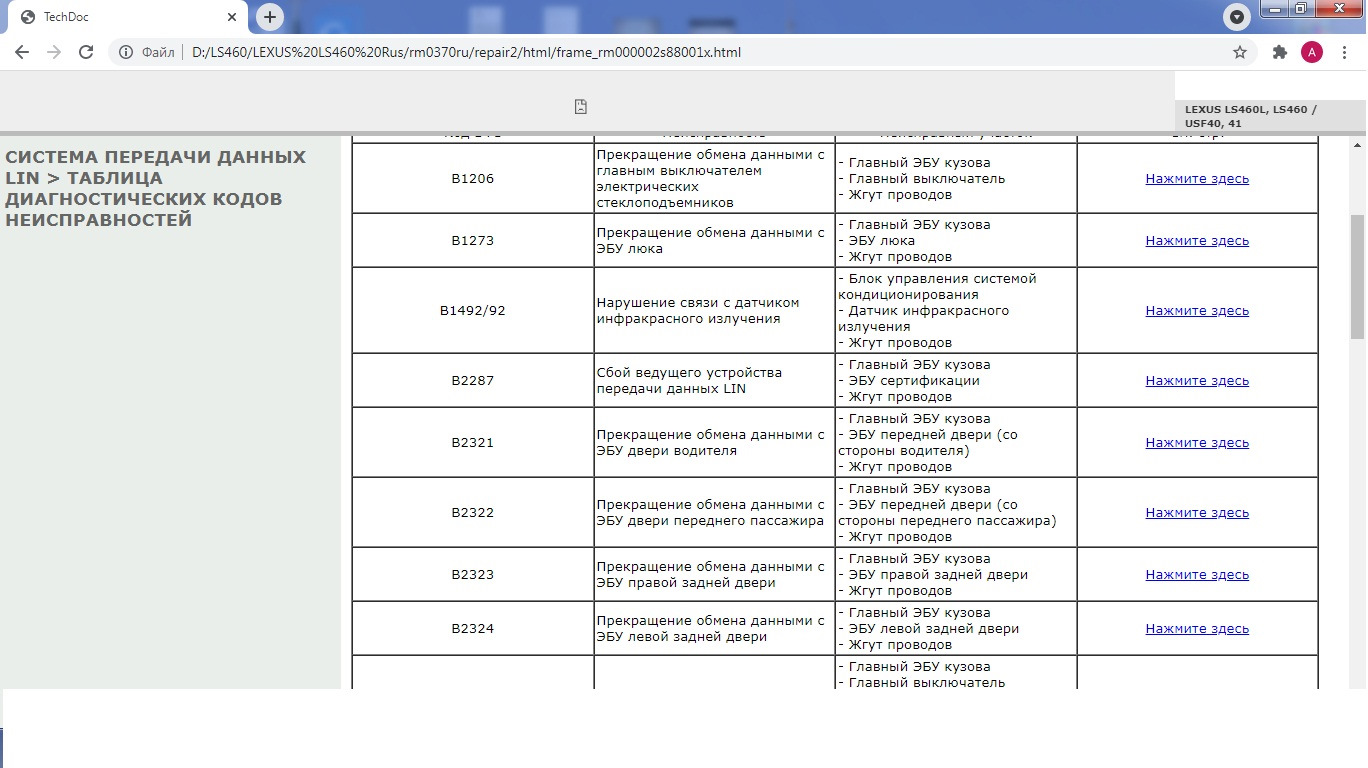This screenshot has height=768, width=1368.
Task: Click "Прекращение обмена данными с ЭБУ правой задней двери"
Action: click(x=711, y=575)
